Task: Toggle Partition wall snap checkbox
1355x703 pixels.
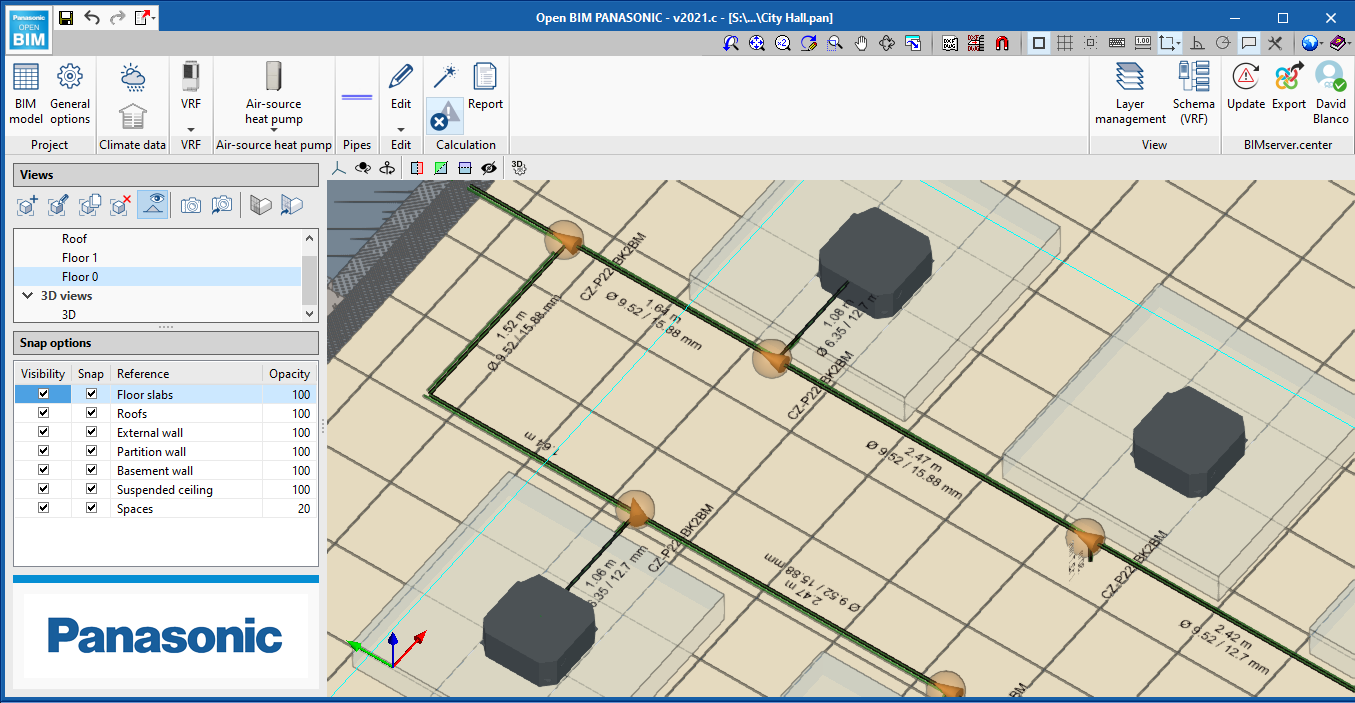Action: pos(92,451)
